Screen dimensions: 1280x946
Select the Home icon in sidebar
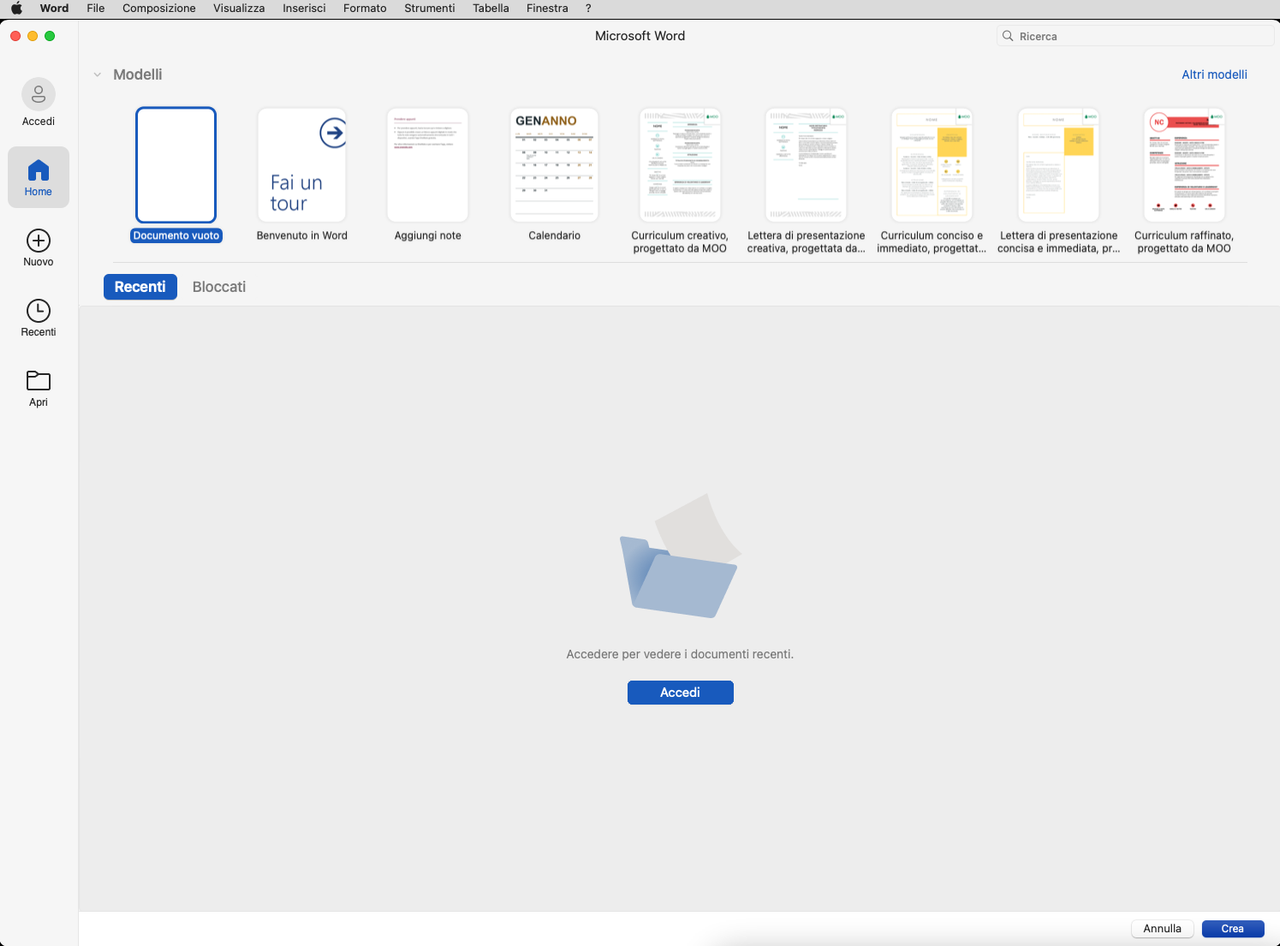point(38,170)
